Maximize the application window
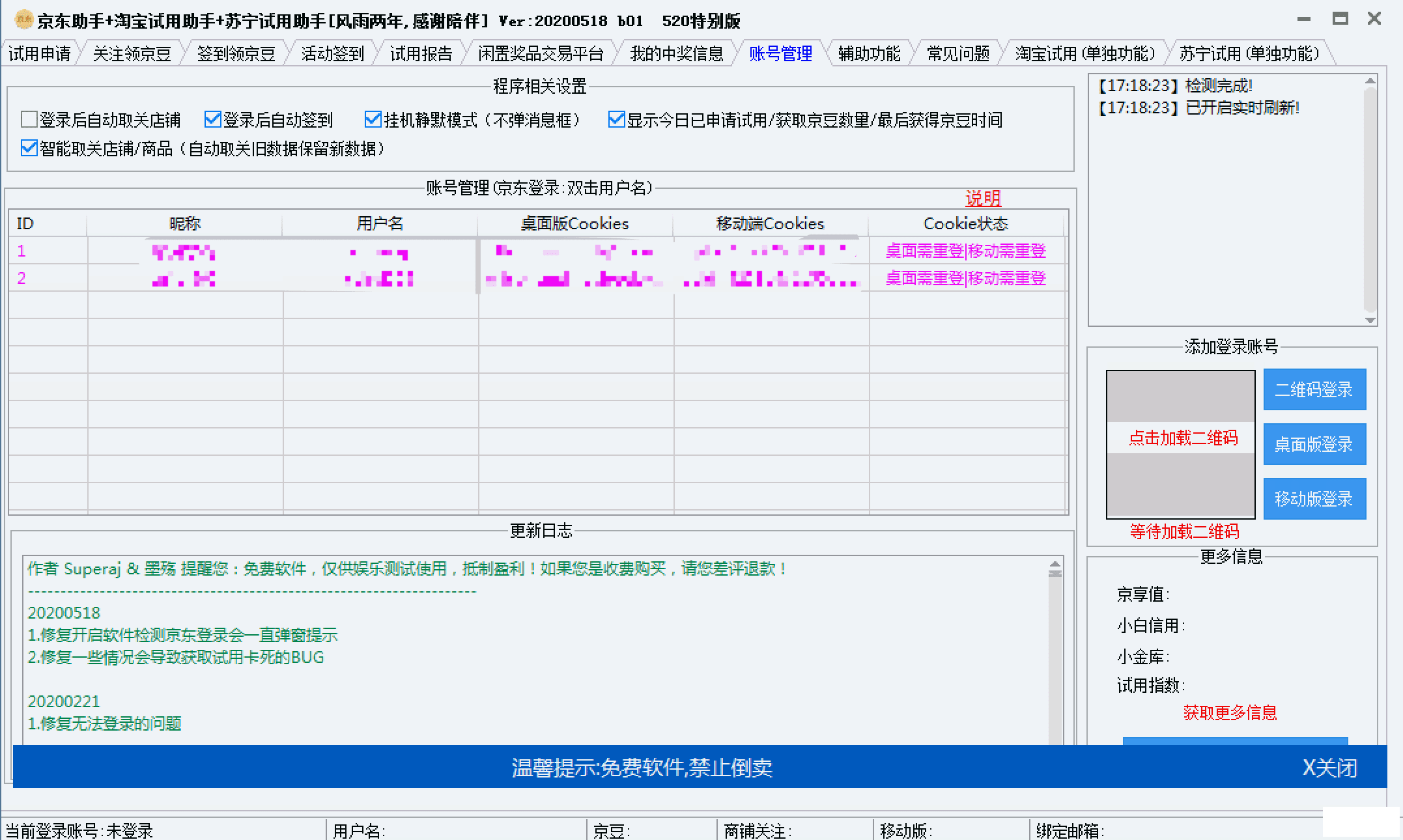 (1340, 19)
